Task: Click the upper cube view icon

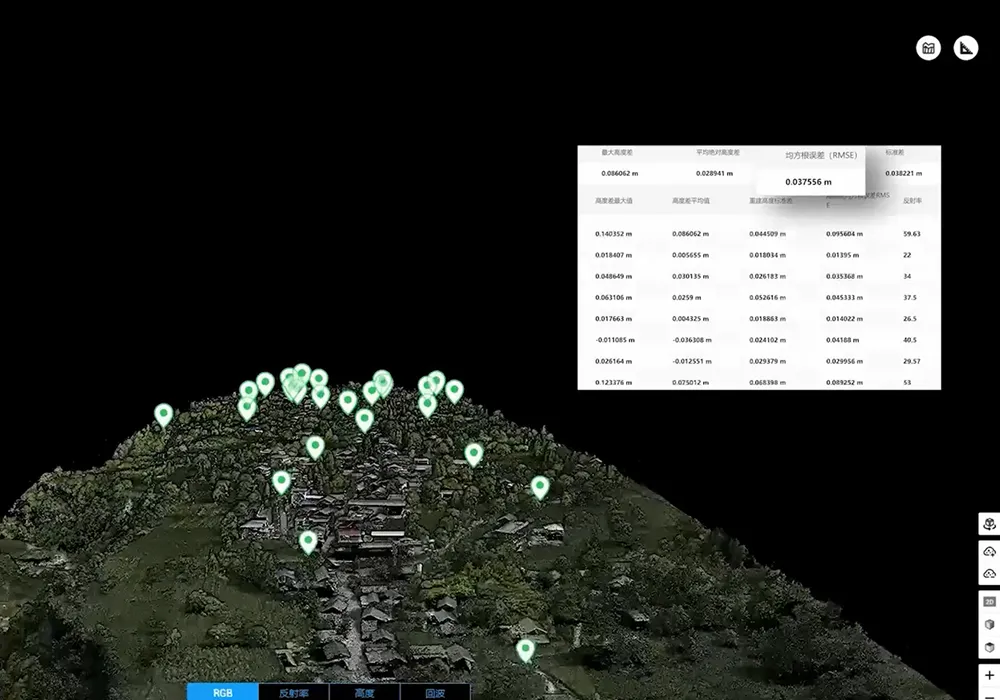Action: (989, 624)
